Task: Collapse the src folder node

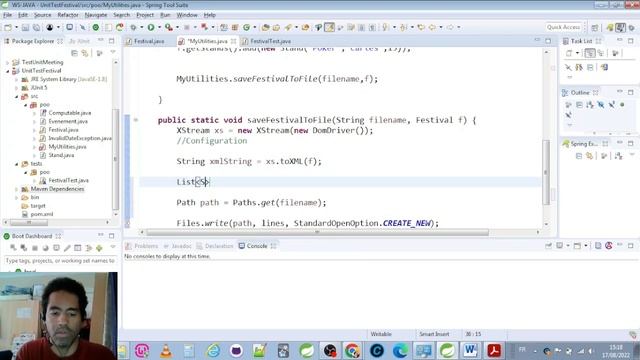Action: coord(16,96)
